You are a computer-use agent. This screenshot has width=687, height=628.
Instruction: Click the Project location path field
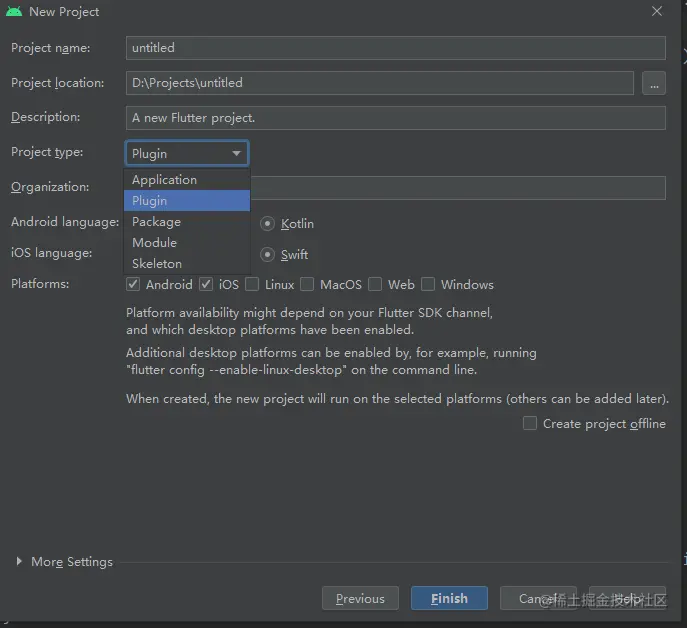(x=379, y=83)
